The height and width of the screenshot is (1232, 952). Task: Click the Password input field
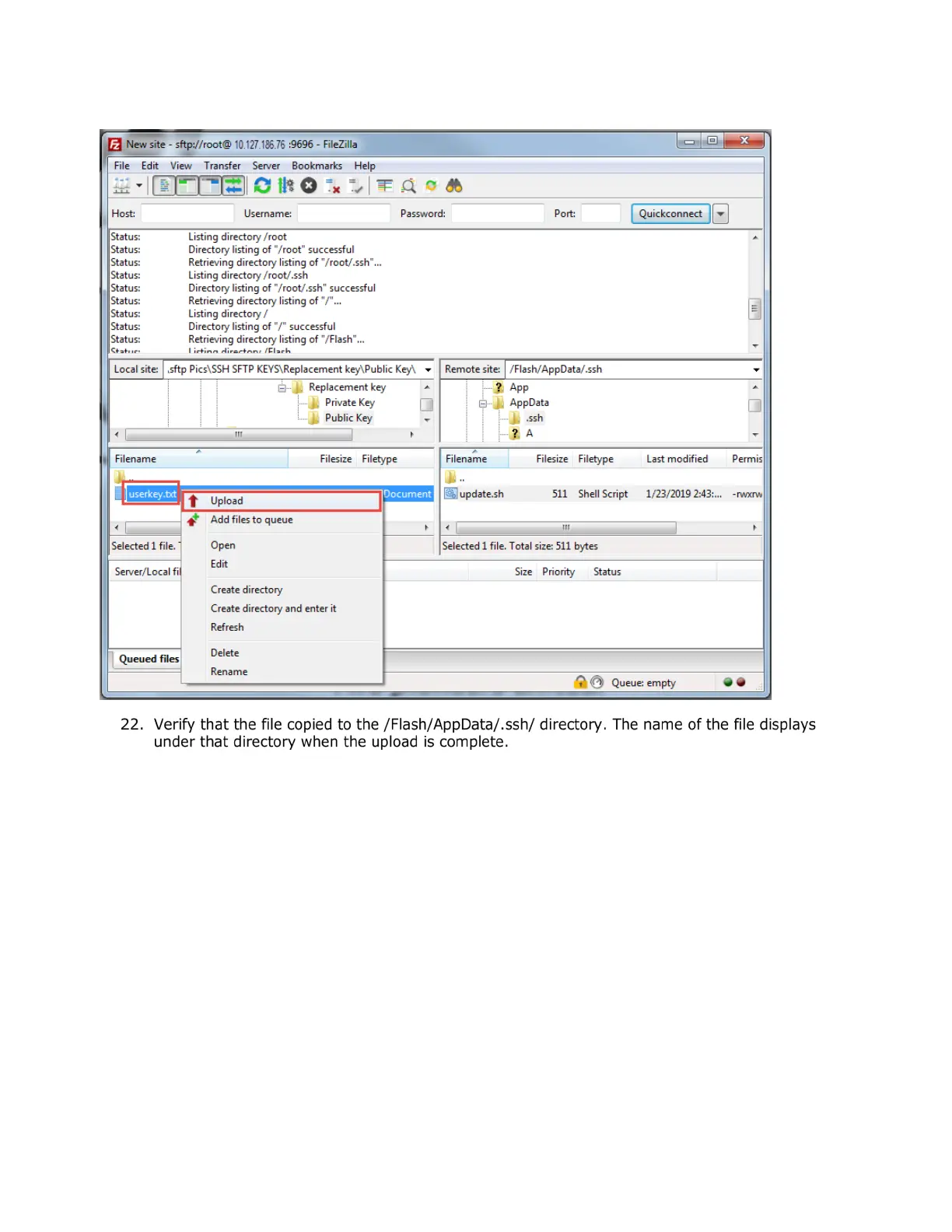point(498,214)
